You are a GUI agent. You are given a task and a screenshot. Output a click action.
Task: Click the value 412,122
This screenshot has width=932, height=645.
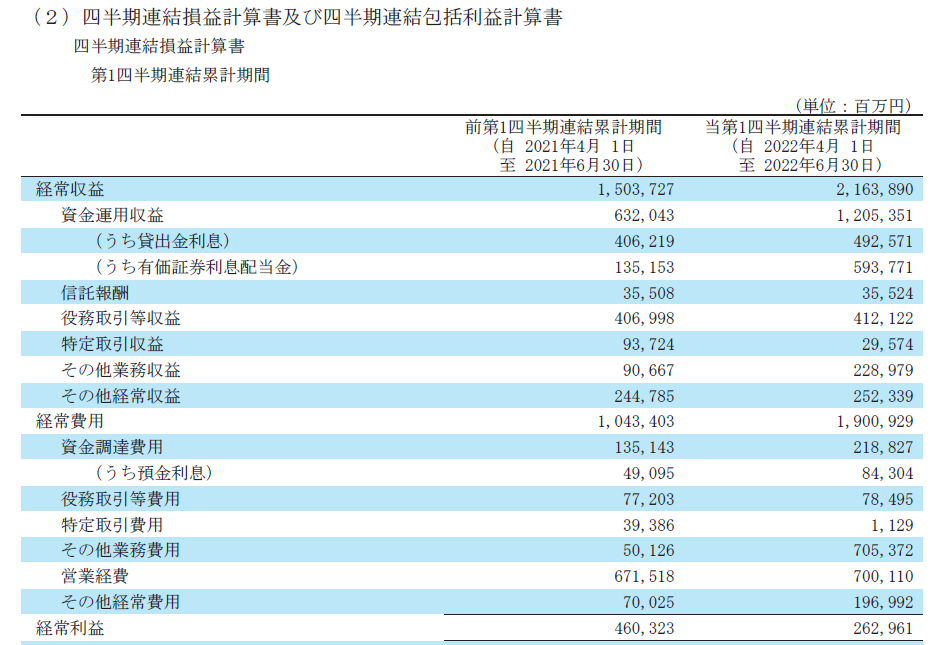(x=883, y=319)
